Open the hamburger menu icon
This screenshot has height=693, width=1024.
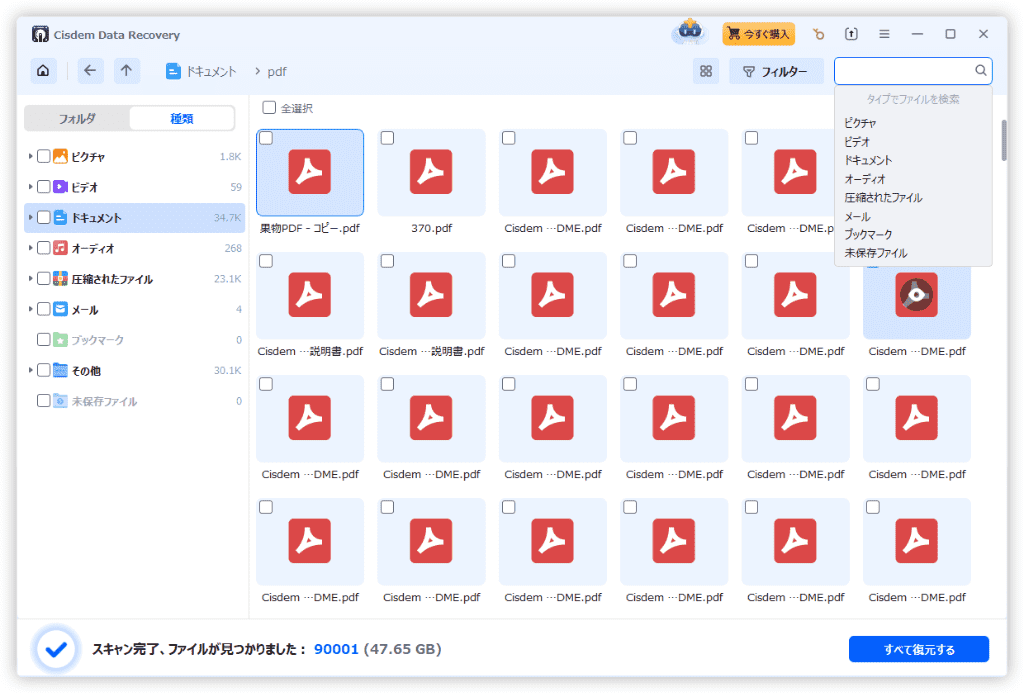[884, 34]
